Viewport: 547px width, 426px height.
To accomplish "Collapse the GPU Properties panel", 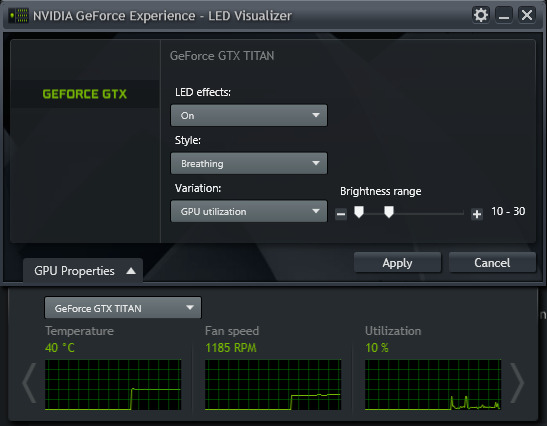I will [x=83, y=271].
